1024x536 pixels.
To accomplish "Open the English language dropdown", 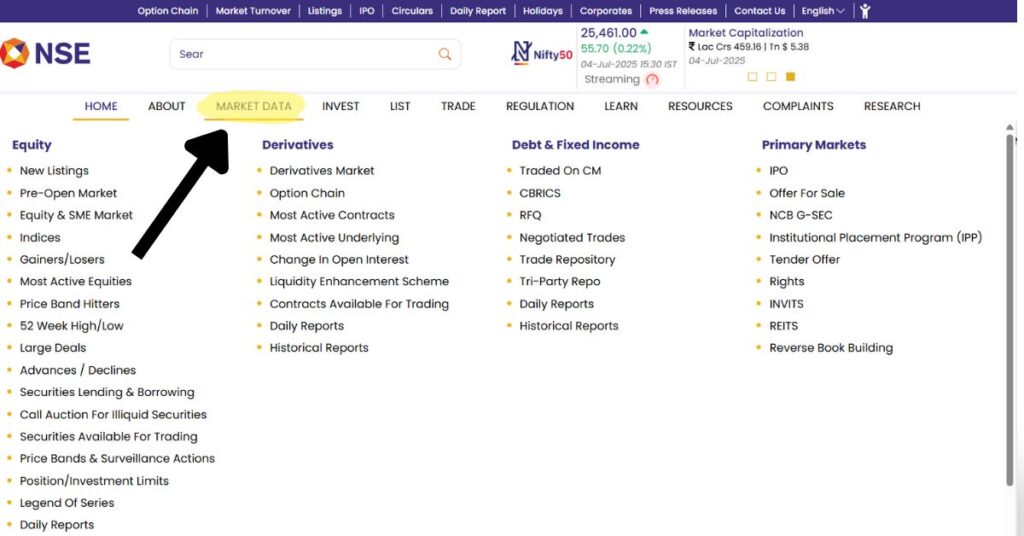I will coord(823,10).
